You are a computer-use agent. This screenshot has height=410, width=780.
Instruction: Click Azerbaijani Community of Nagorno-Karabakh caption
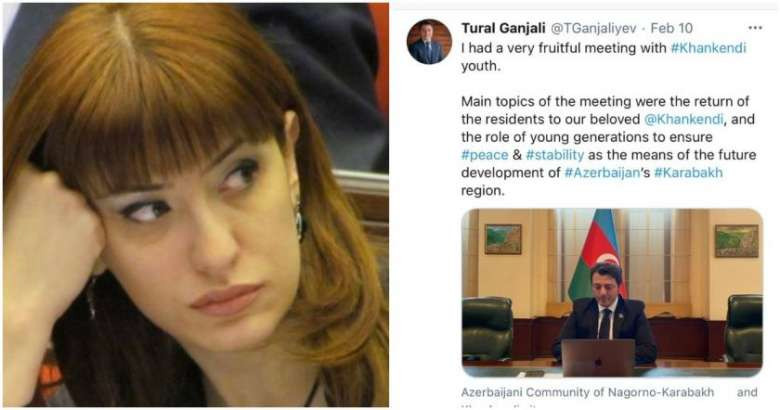pyautogui.click(x=587, y=393)
